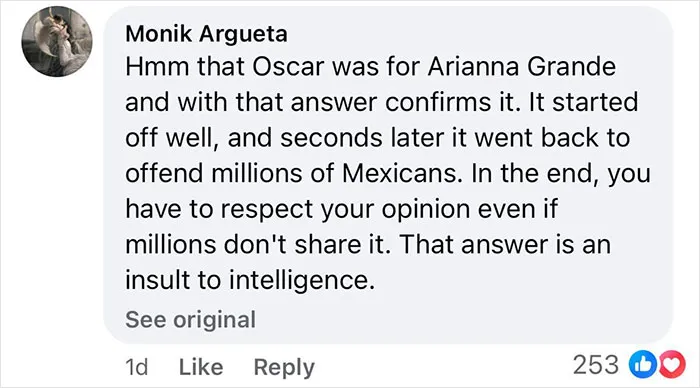Click Monik Argueta's round profile picture
This screenshot has height=388, width=700.
[57, 42]
